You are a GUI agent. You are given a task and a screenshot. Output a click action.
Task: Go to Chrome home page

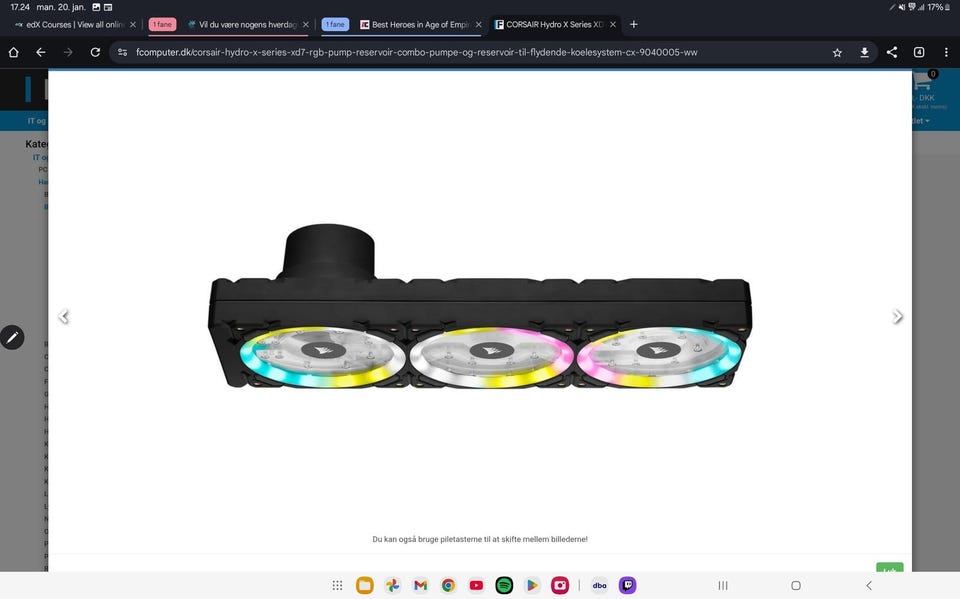[13, 53]
